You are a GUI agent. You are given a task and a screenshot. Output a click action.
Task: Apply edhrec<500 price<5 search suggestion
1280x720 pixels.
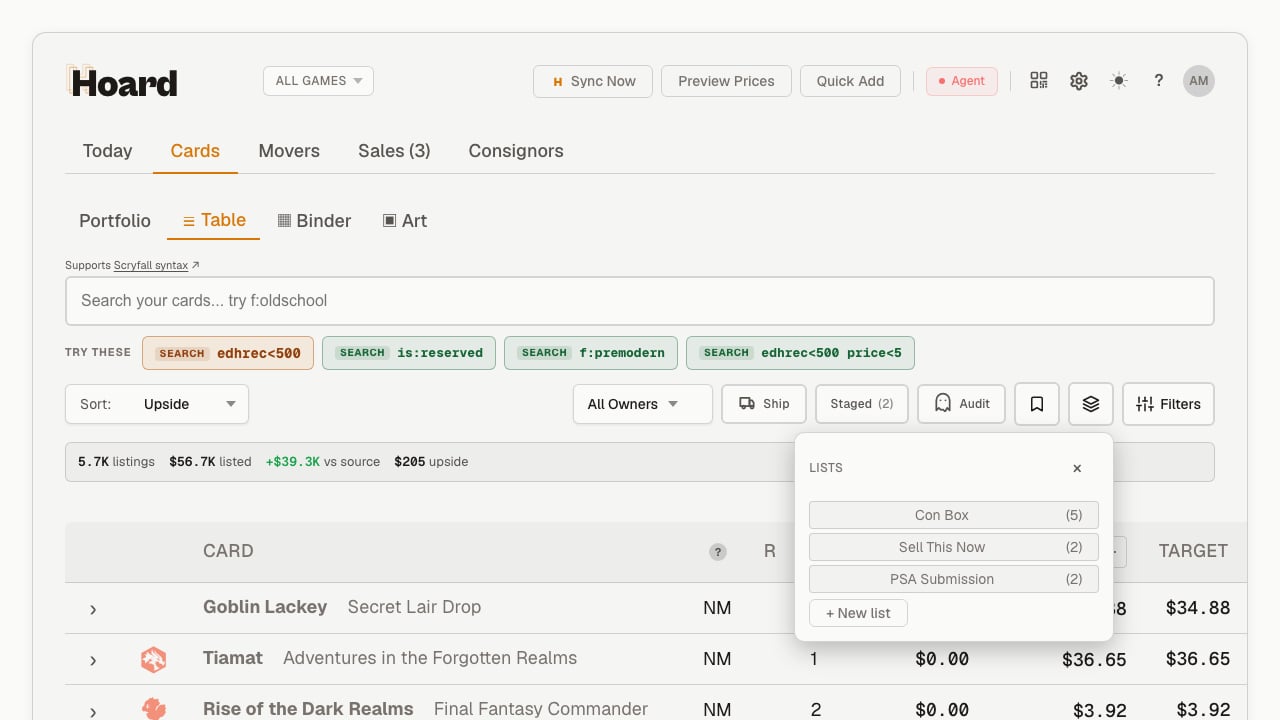tap(800, 353)
